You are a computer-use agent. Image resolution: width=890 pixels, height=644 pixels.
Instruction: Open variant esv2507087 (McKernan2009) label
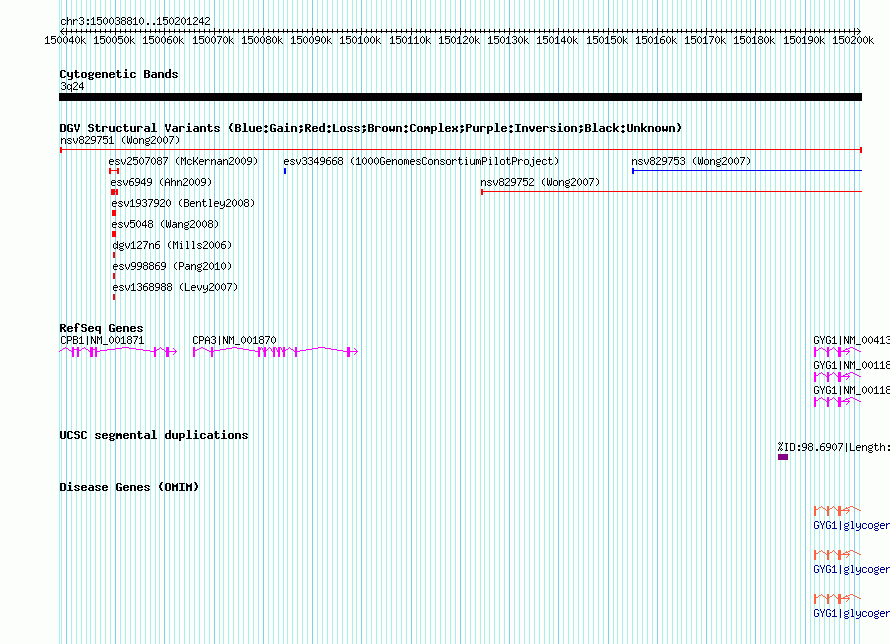(x=183, y=161)
